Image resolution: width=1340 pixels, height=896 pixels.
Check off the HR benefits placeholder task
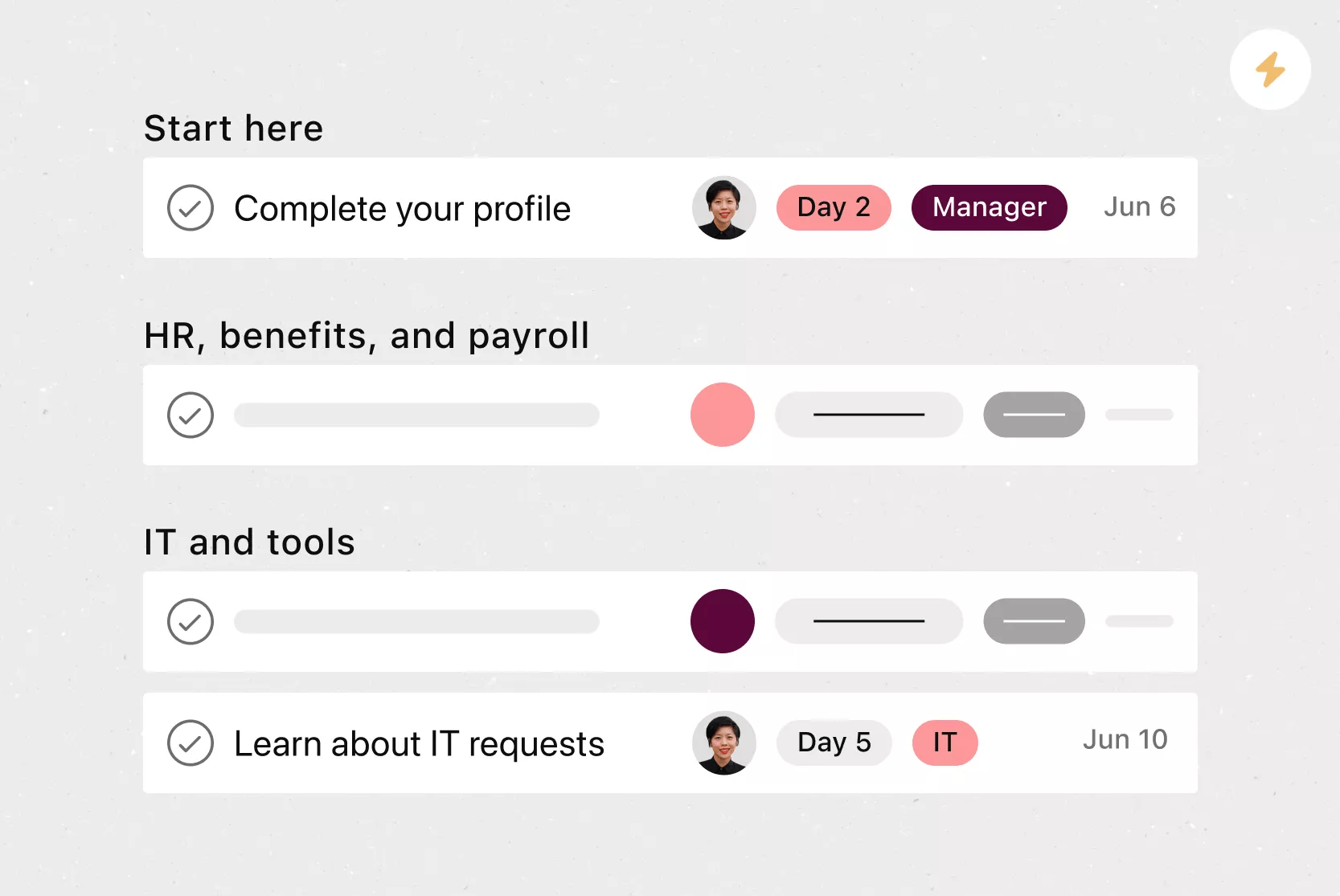pyautogui.click(x=191, y=415)
